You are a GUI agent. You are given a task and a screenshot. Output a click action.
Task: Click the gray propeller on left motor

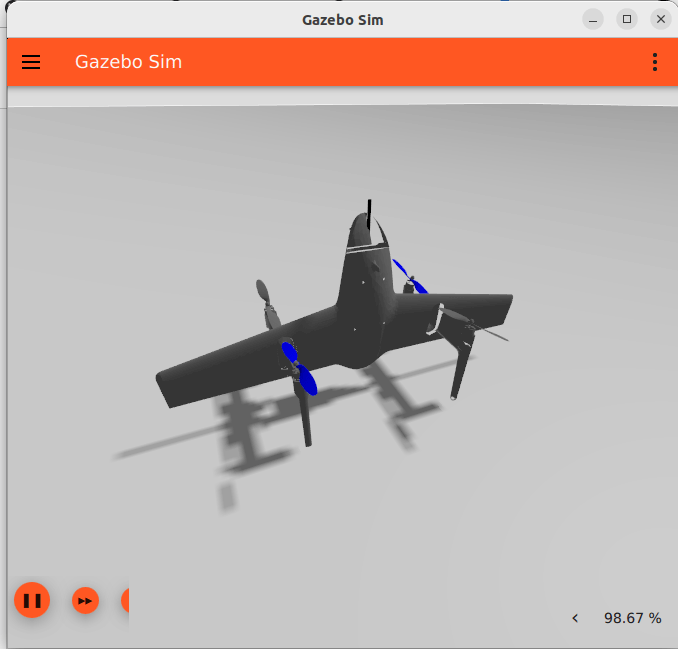pyautogui.click(x=264, y=294)
